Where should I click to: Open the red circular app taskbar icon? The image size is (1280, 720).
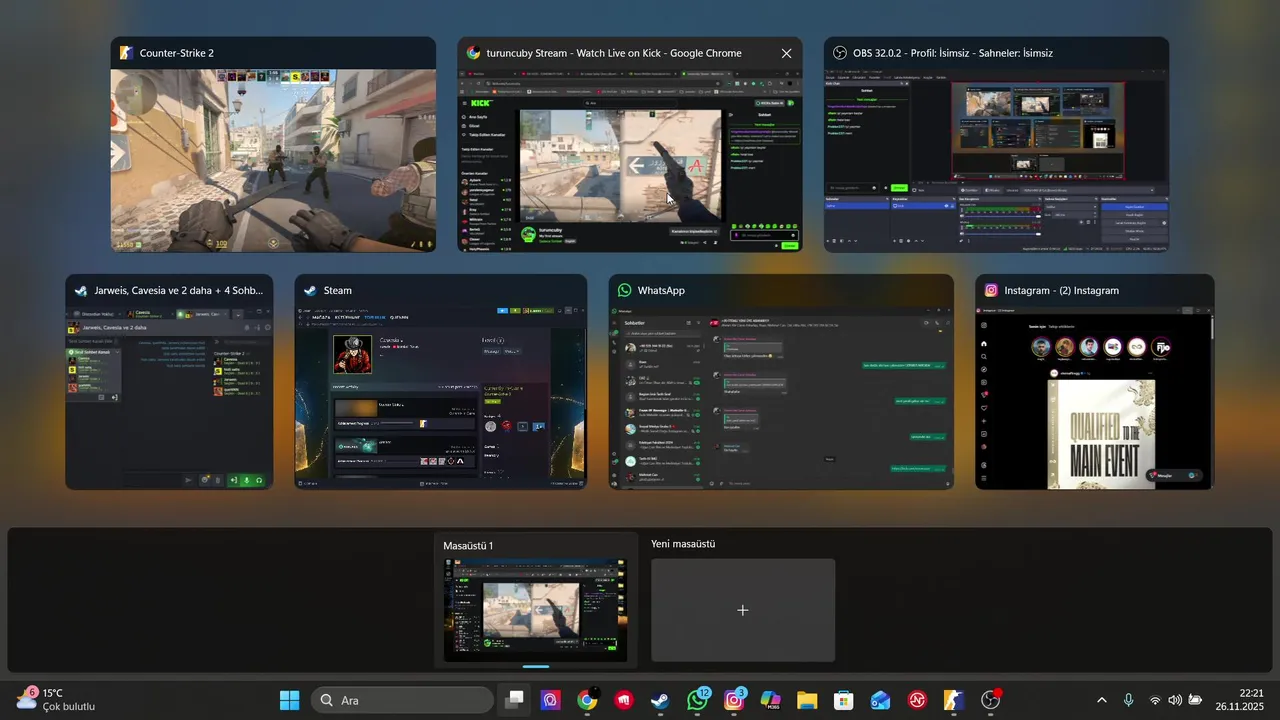(917, 700)
